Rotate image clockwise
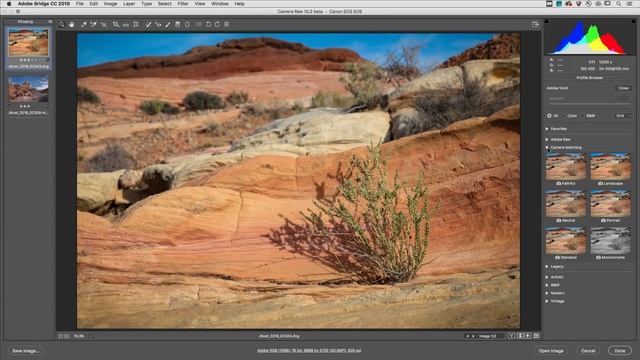 click(x=217, y=24)
